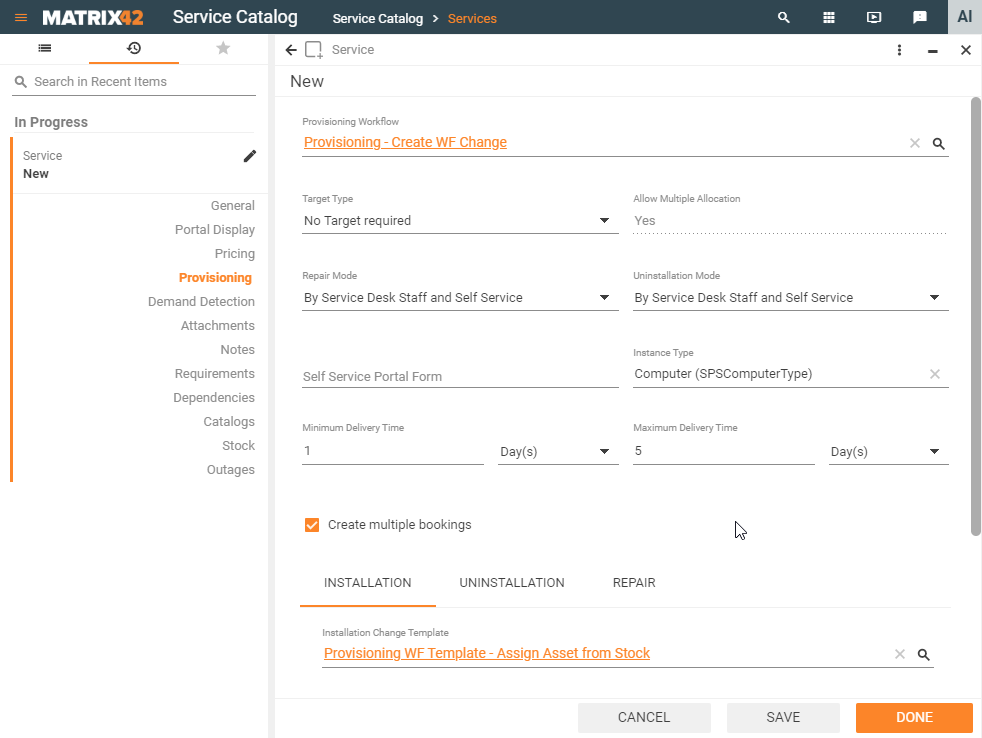Open the Repair Mode dropdown
Viewport: 982px width, 738px height.
pos(604,298)
